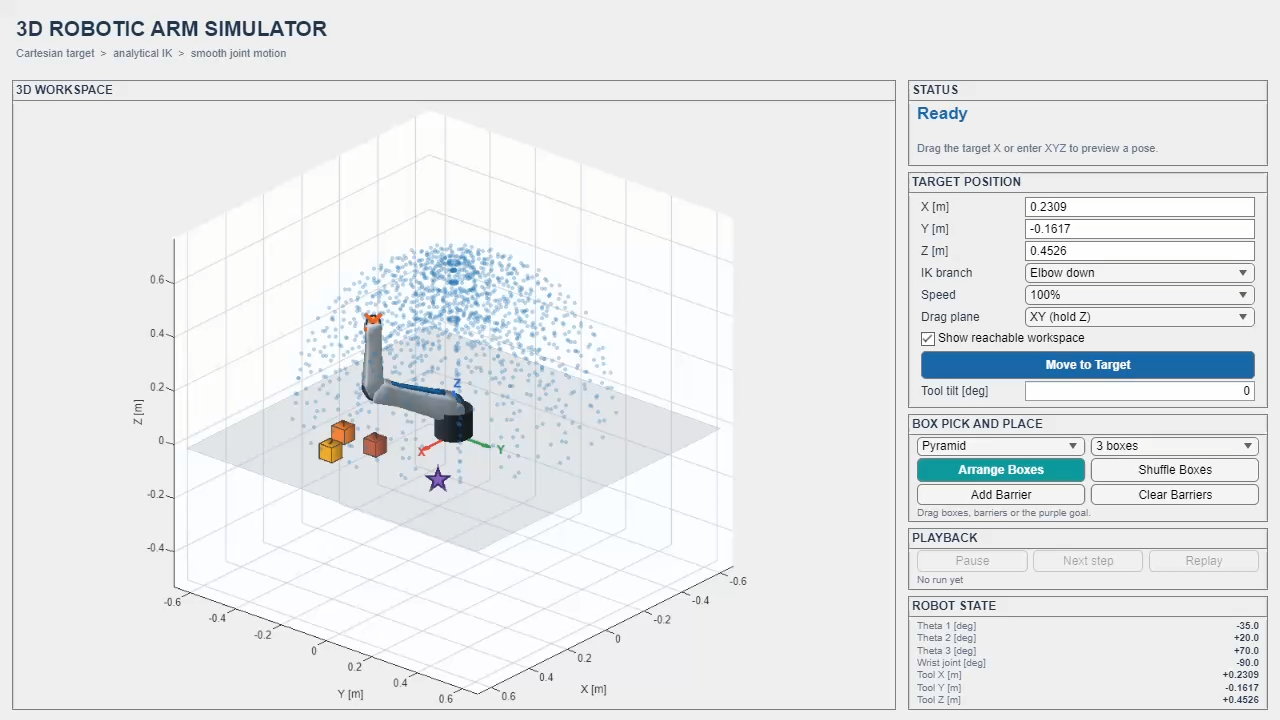Click the 'analytical IK' breadcrumb text
The height and width of the screenshot is (720, 1280).
(143, 53)
